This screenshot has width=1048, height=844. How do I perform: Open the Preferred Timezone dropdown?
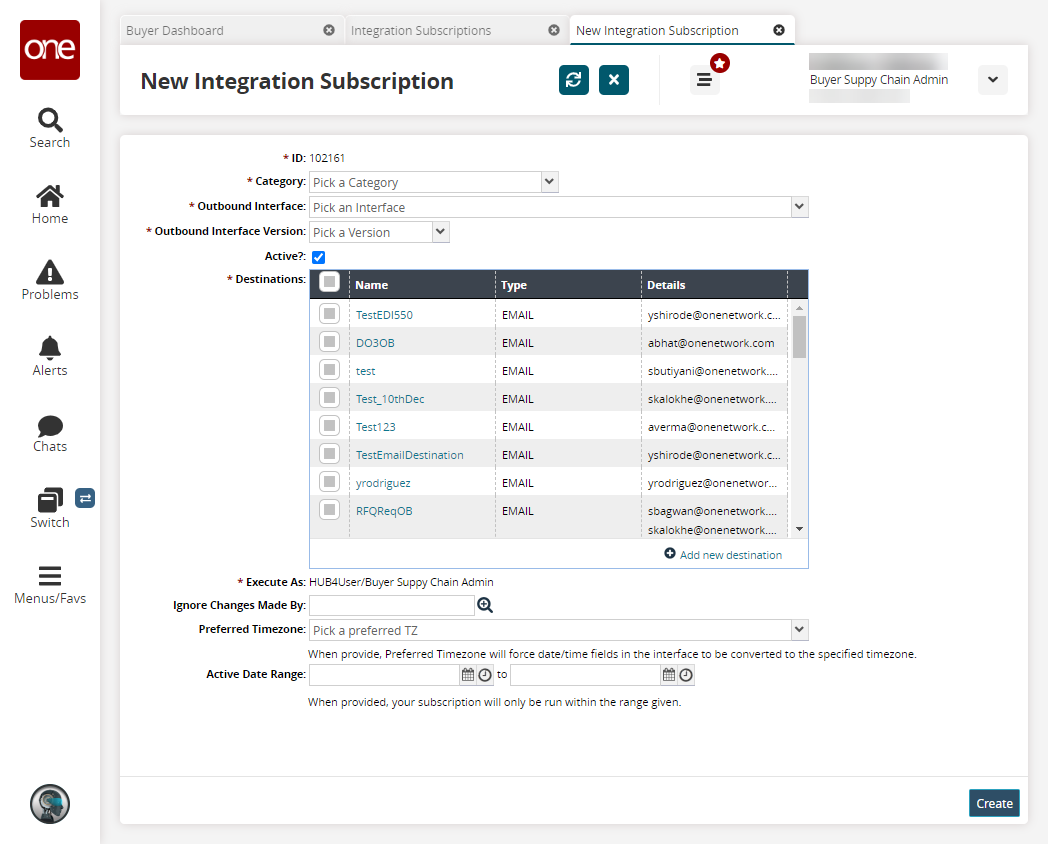pos(798,630)
